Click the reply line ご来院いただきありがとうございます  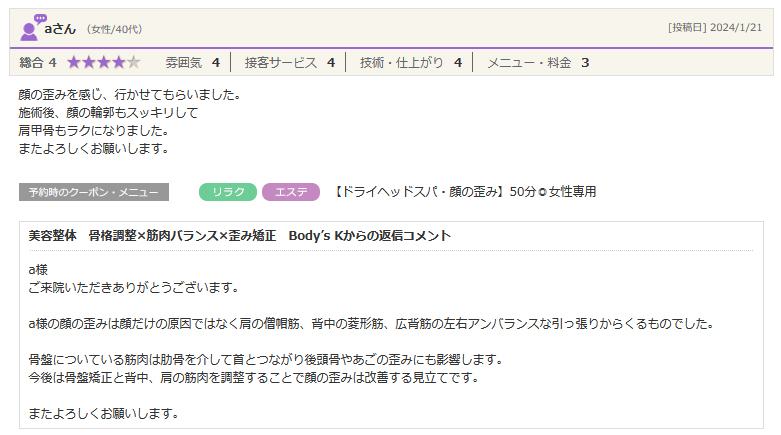133,288
